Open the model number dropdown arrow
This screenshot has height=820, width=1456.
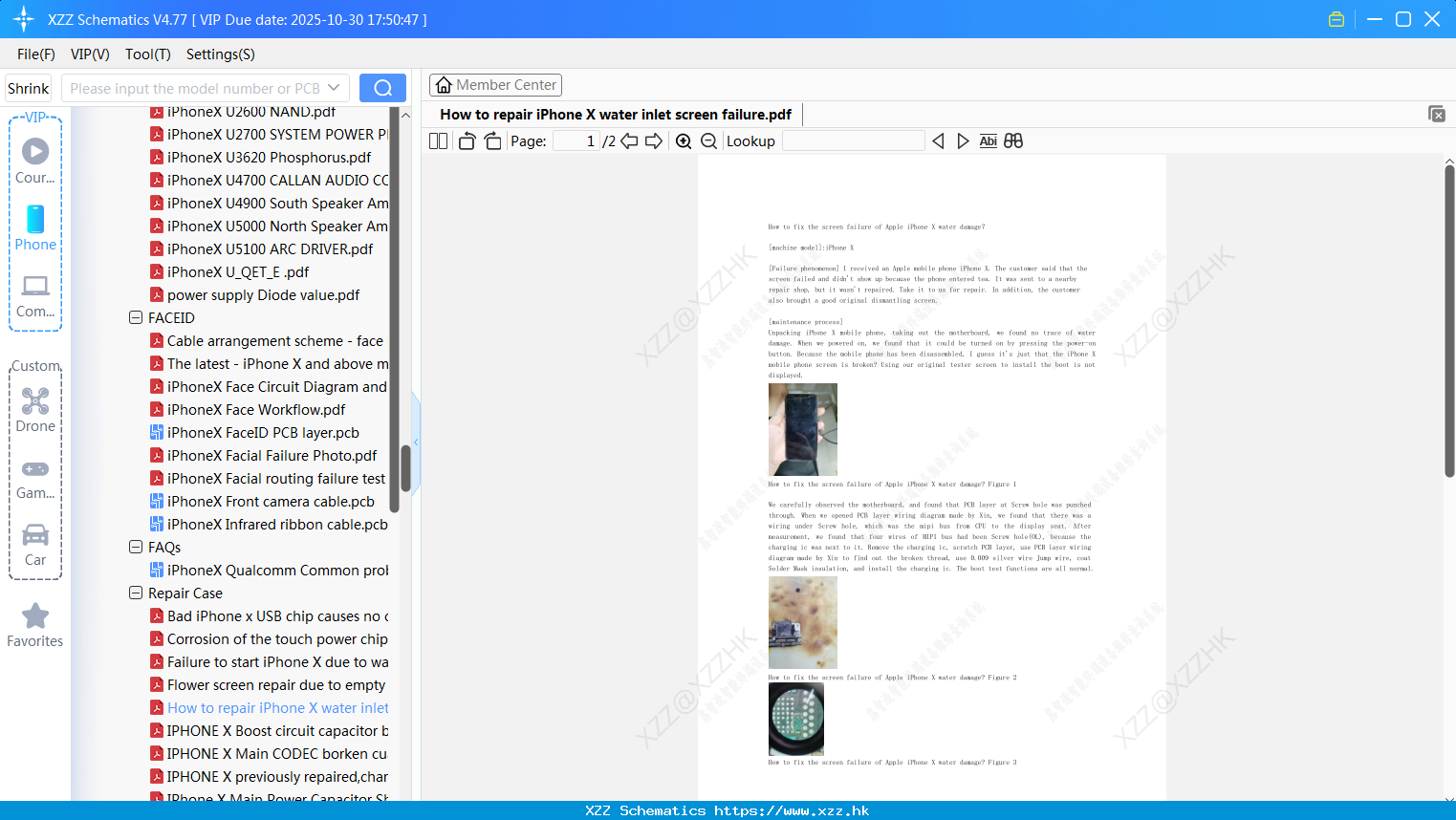[334, 88]
